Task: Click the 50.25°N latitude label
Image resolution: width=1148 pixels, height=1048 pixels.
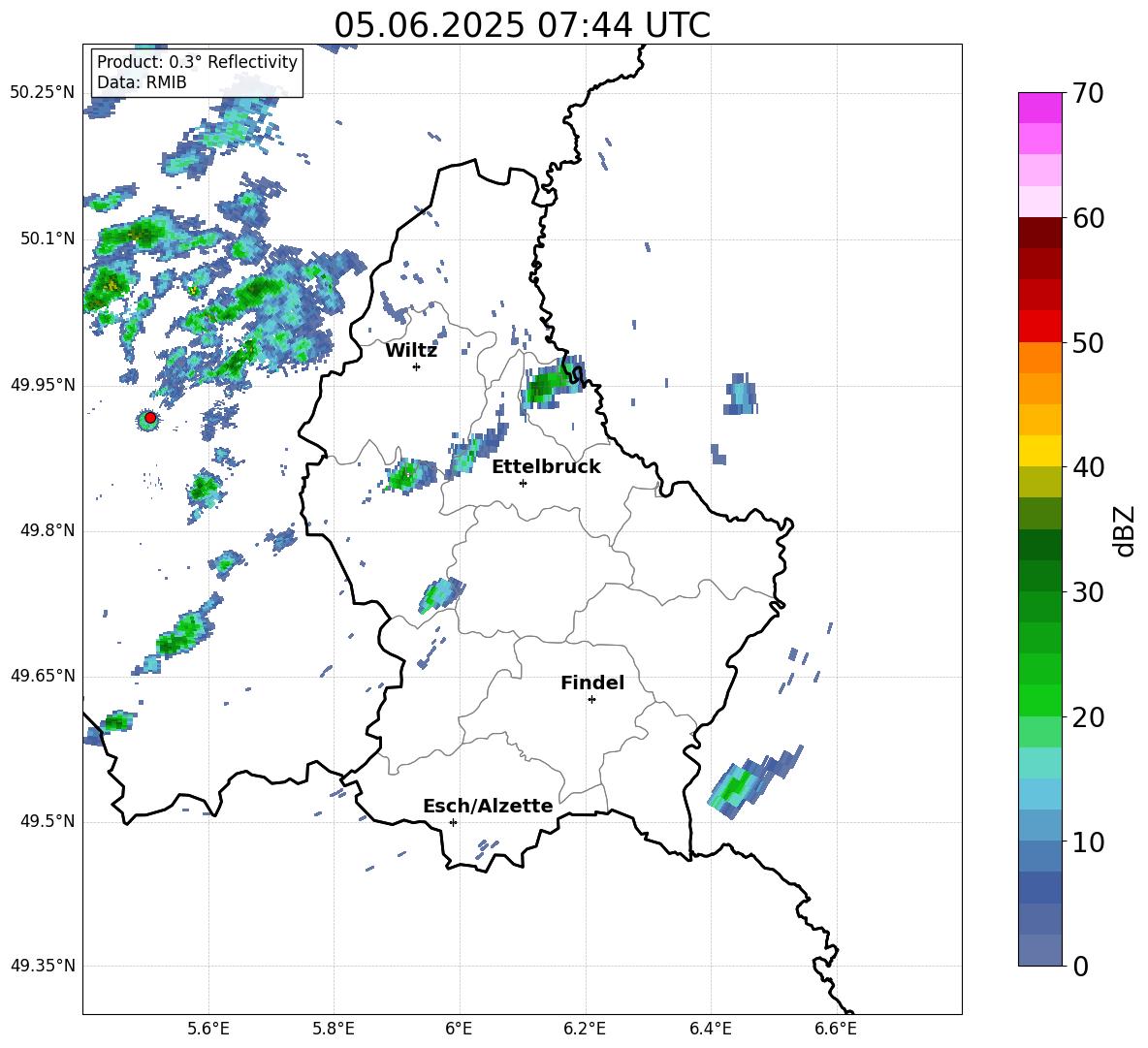Action: point(43,93)
